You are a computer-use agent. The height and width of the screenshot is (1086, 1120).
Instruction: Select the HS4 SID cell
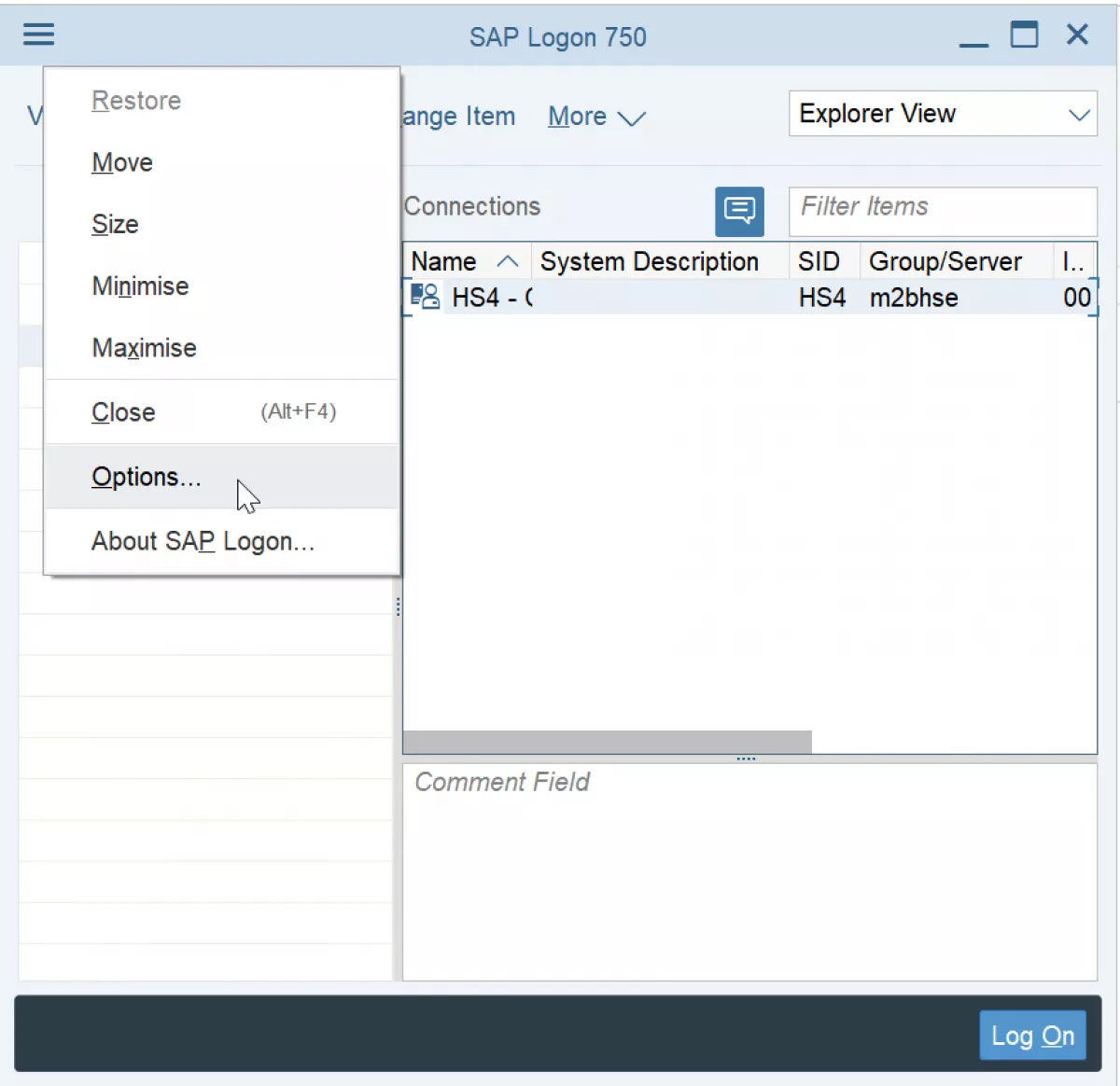822,298
